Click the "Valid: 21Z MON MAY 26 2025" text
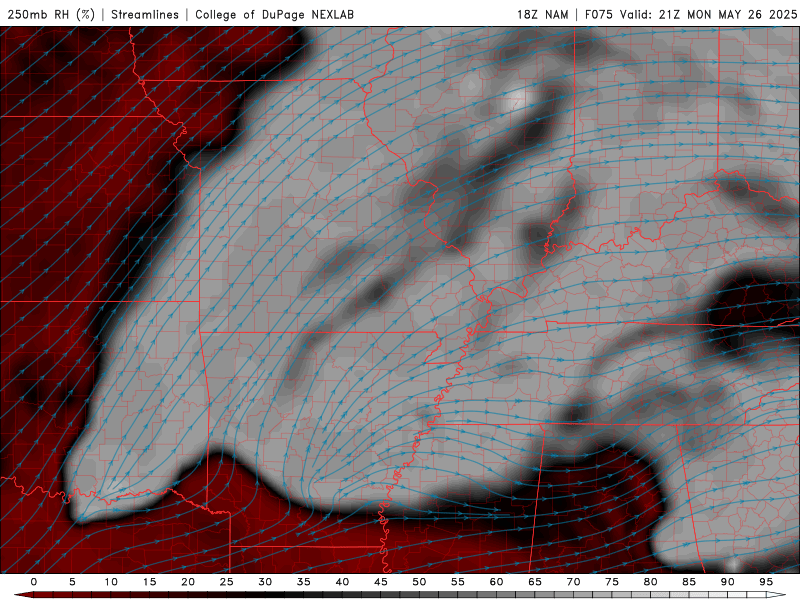 coord(708,14)
